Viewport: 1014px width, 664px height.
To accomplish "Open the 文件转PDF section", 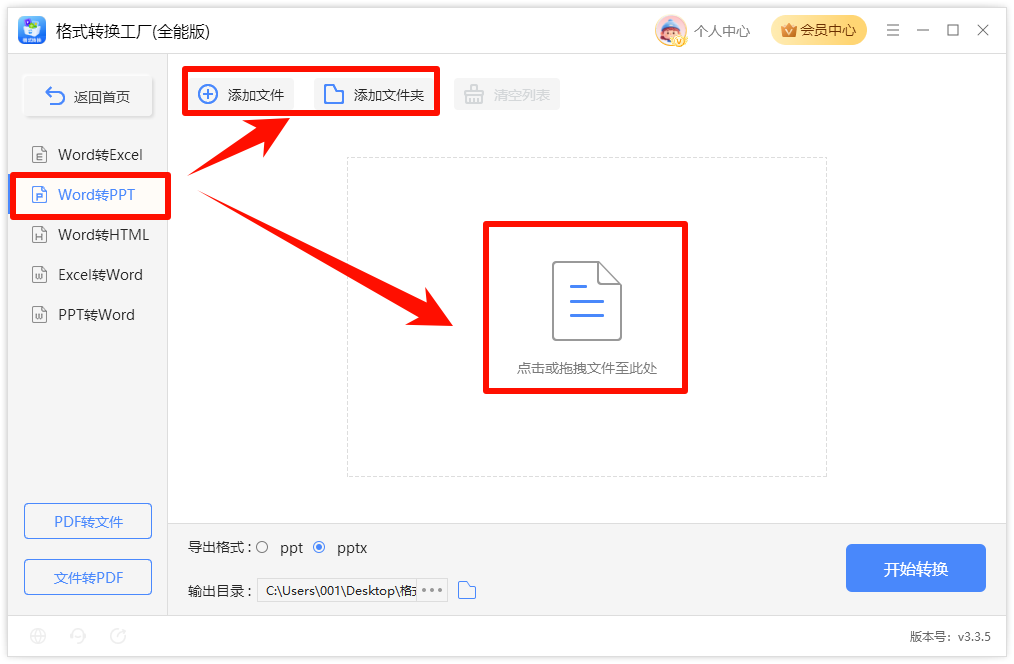I will click(x=88, y=577).
